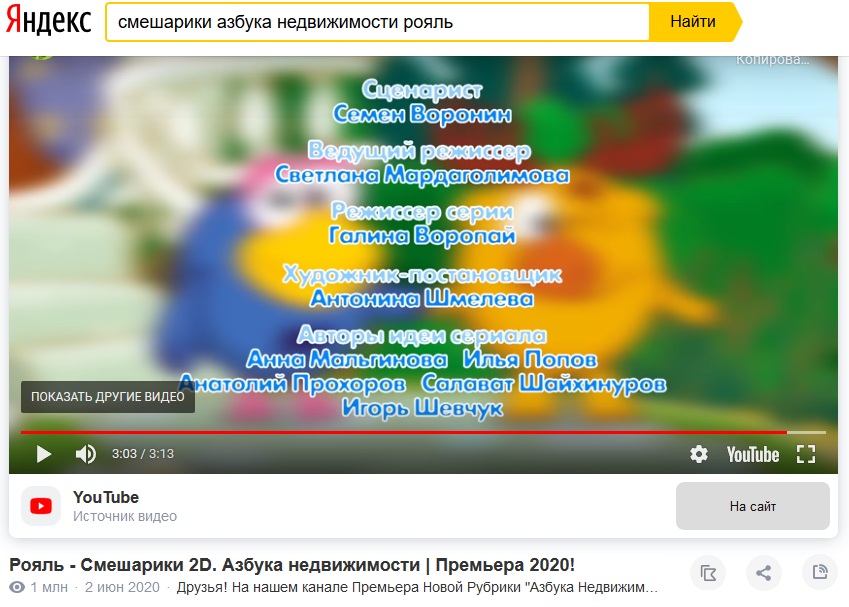Click Источник видео caption
The image size is (849, 607).
click(125, 516)
